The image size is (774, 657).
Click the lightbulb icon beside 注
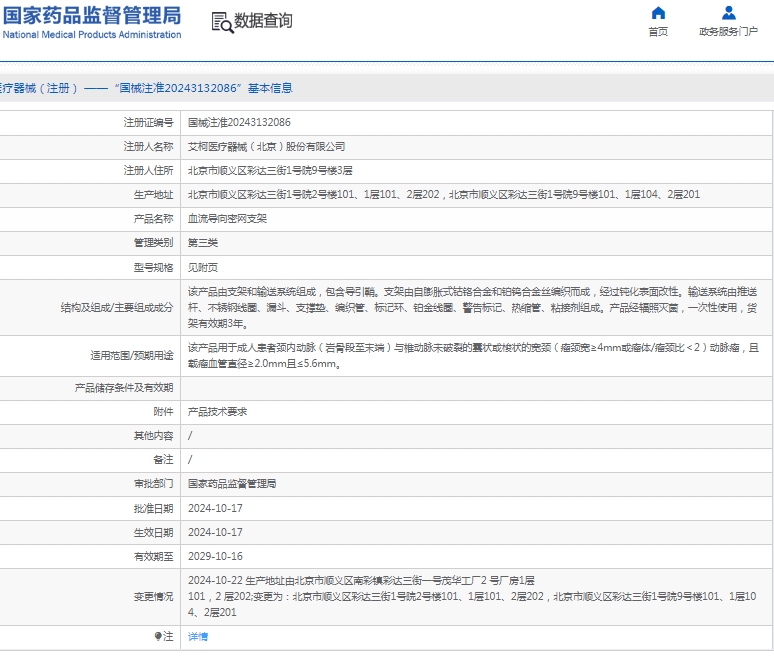(158, 636)
